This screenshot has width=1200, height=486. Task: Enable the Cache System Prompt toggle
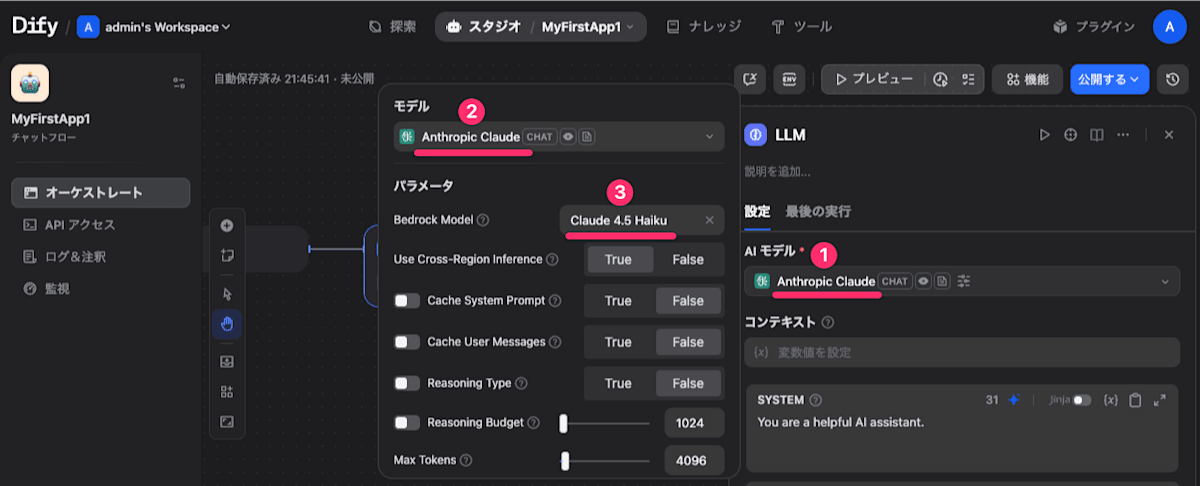click(x=407, y=301)
